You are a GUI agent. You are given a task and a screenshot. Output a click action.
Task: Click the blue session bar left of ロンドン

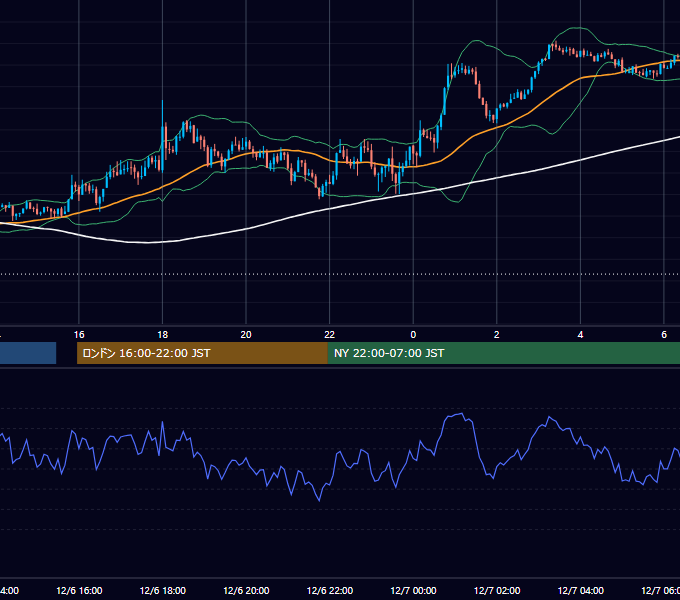(x=28, y=353)
